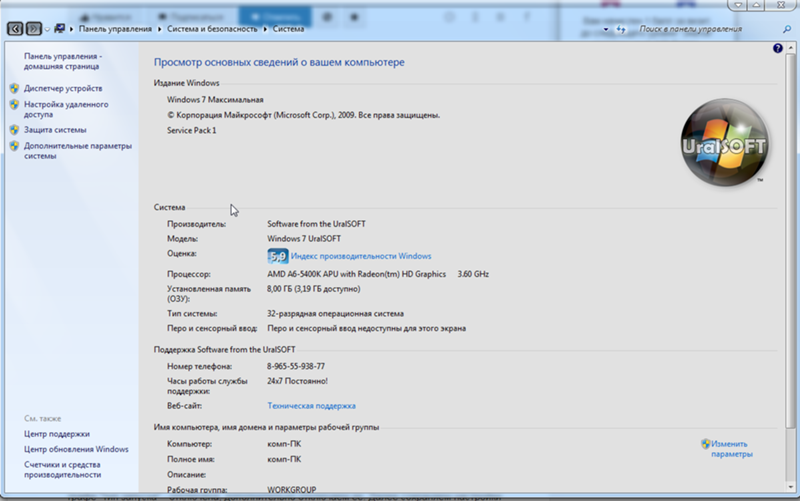
Task: Select Система и безопасность breadcrumb
Action: click(212, 29)
